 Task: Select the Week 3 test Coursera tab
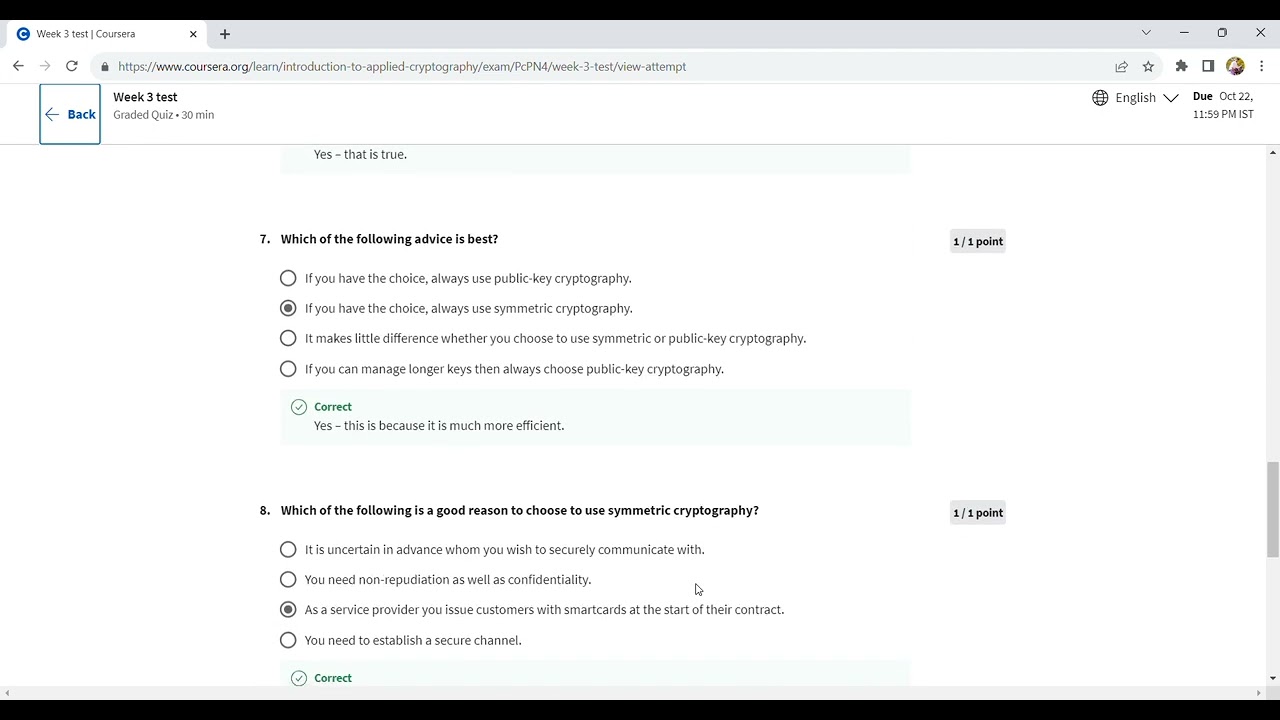[105, 34]
